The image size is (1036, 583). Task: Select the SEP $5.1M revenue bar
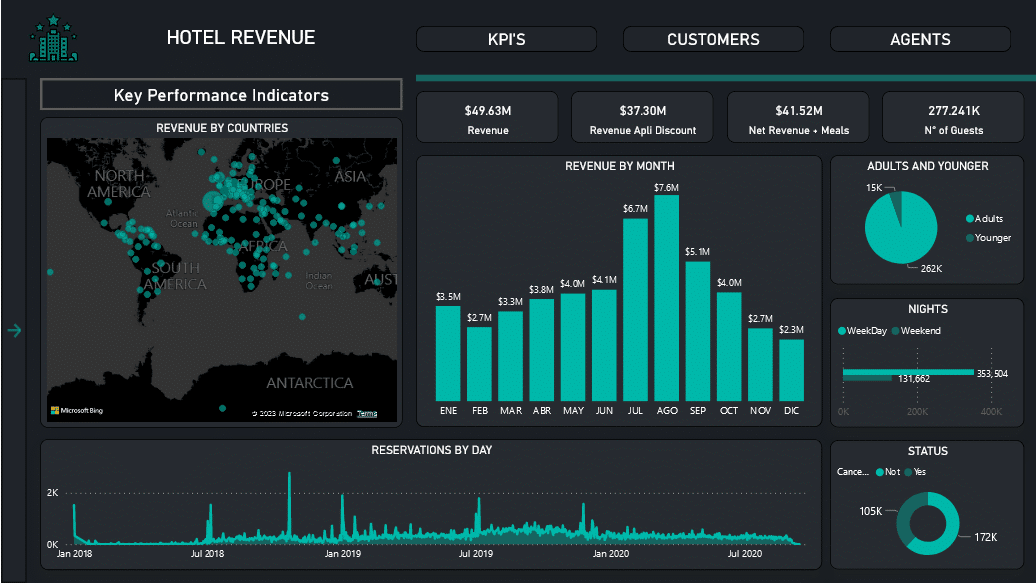point(698,331)
